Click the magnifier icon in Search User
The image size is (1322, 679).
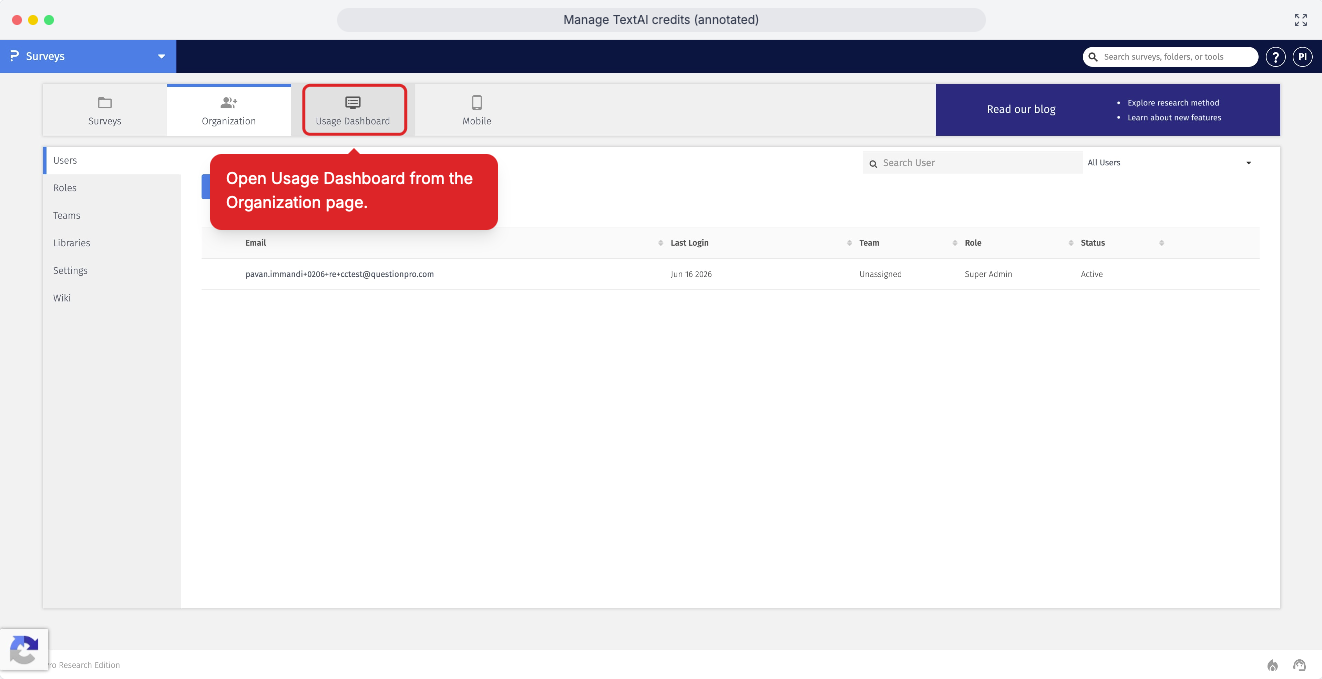pos(873,163)
